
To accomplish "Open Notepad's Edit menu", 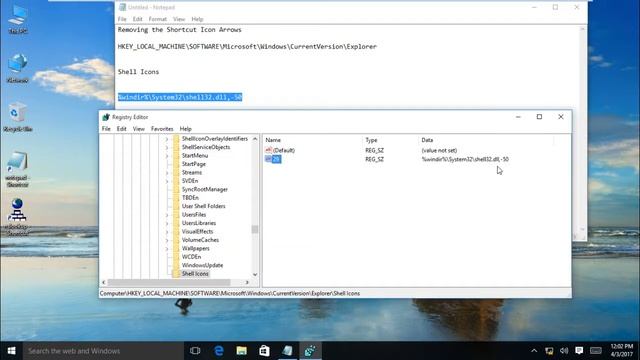I will pyautogui.click(x=138, y=19).
